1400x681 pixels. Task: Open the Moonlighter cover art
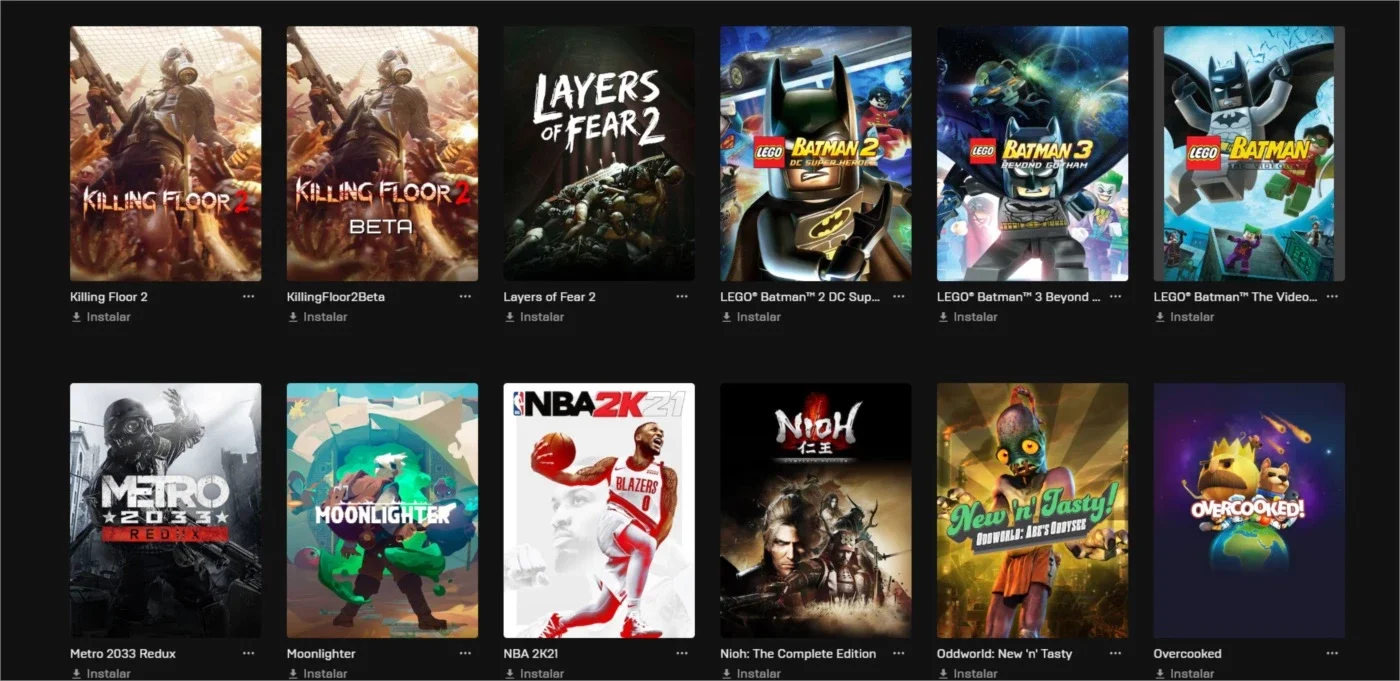click(382, 510)
